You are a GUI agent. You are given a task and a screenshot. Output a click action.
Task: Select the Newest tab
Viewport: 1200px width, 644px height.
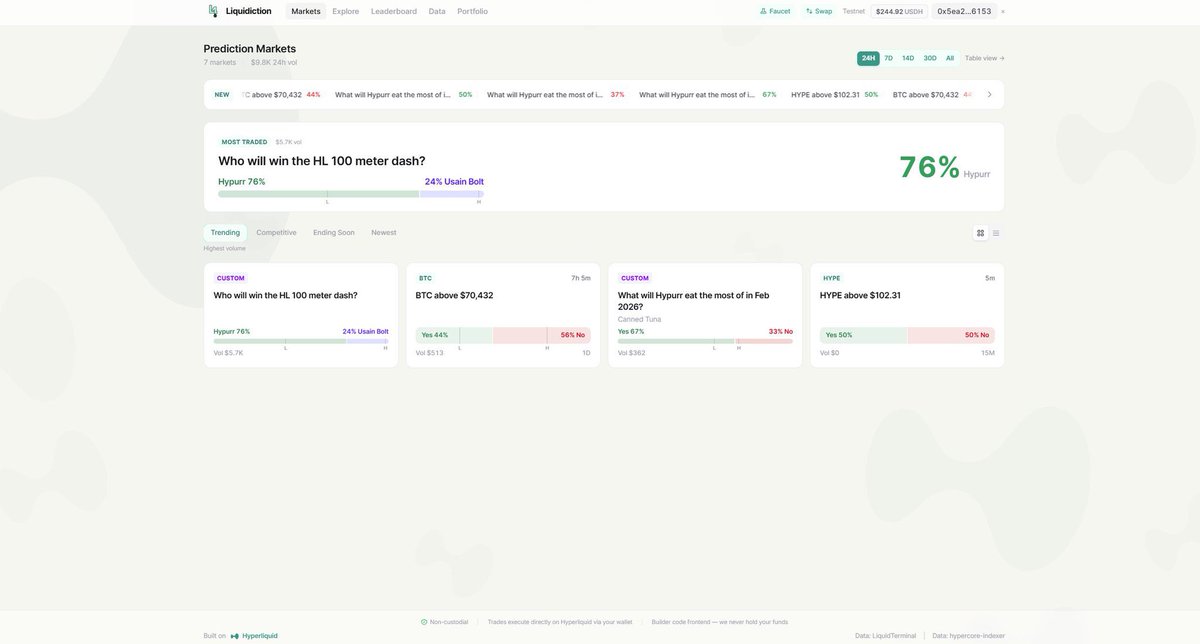(x=384, y=232)
